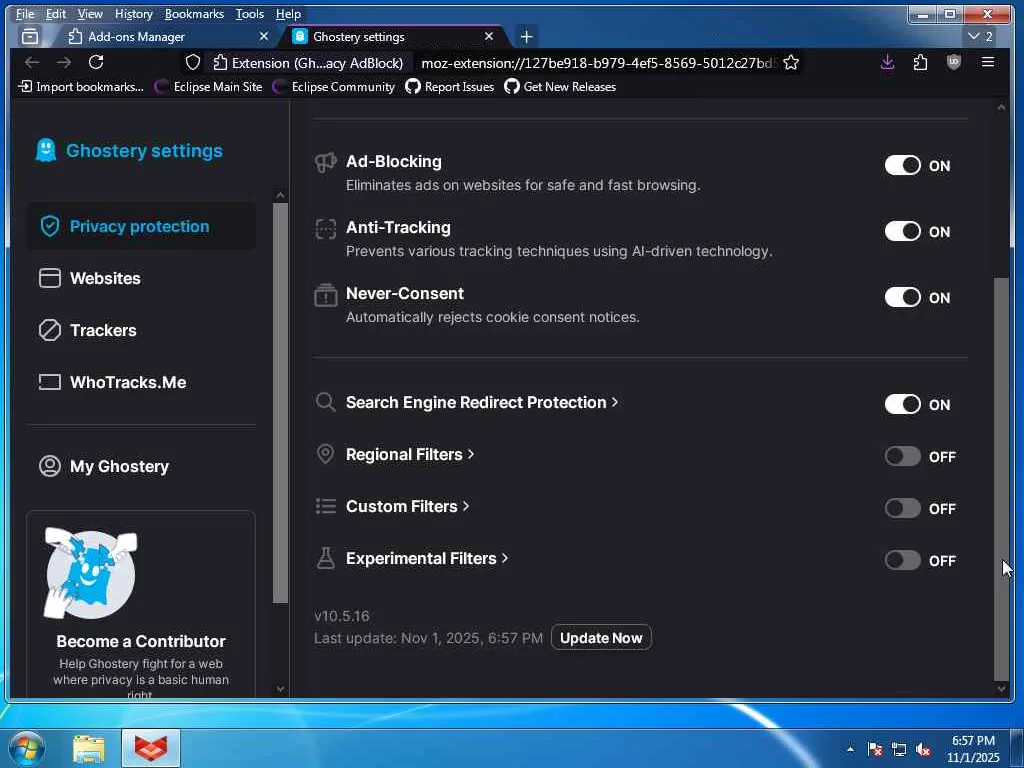Bookmark this page with the star icon

click(791, 63)
